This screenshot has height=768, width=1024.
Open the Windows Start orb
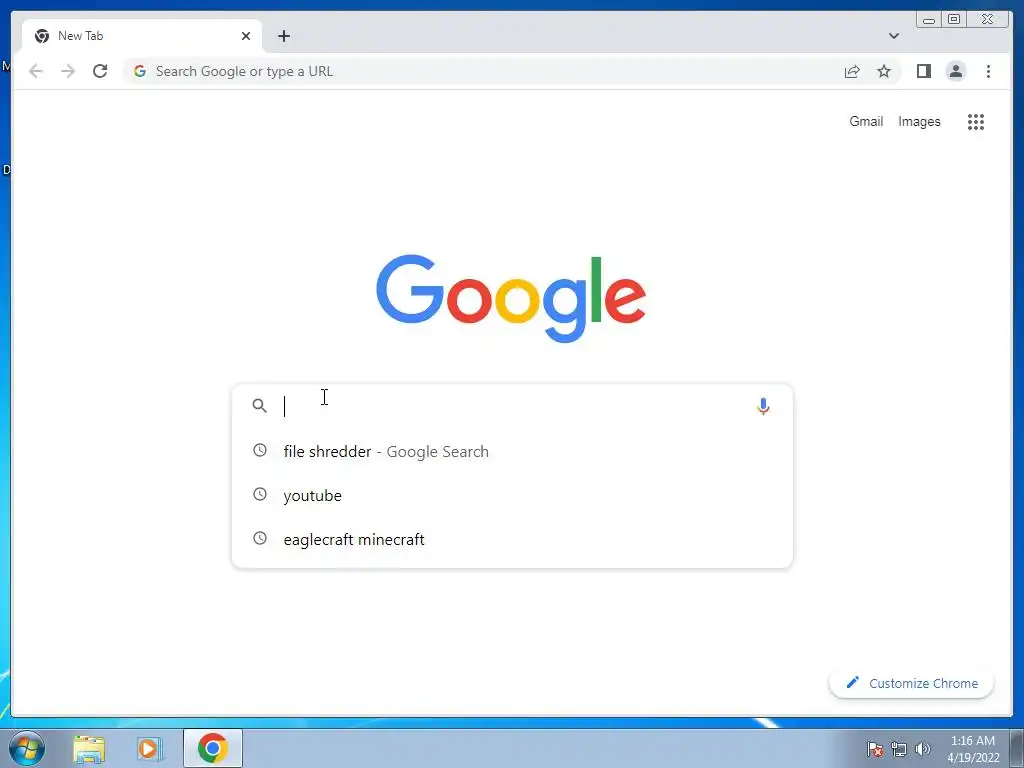coord(27,748)
